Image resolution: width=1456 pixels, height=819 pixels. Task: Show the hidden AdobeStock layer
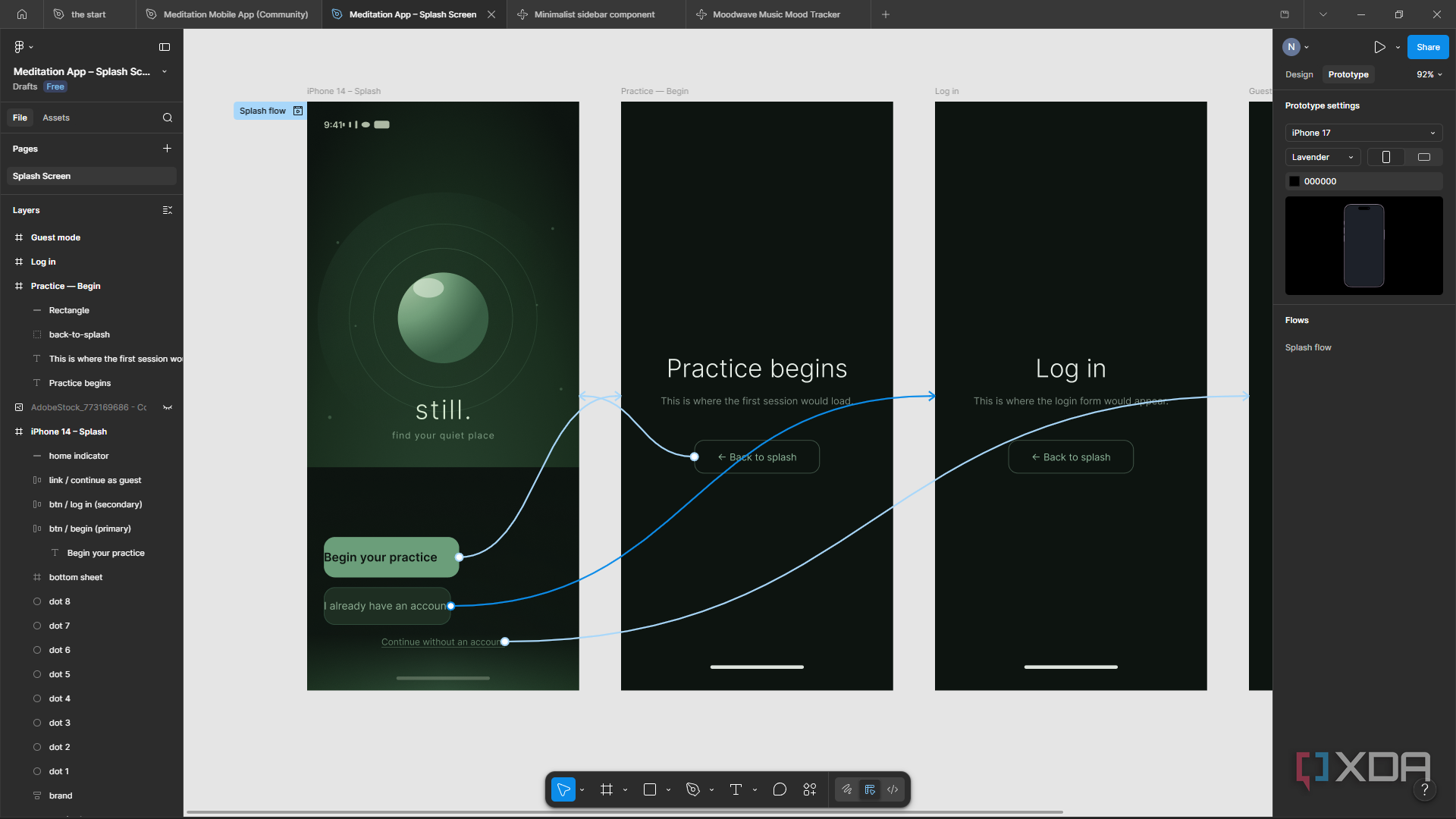coord(168,407)
